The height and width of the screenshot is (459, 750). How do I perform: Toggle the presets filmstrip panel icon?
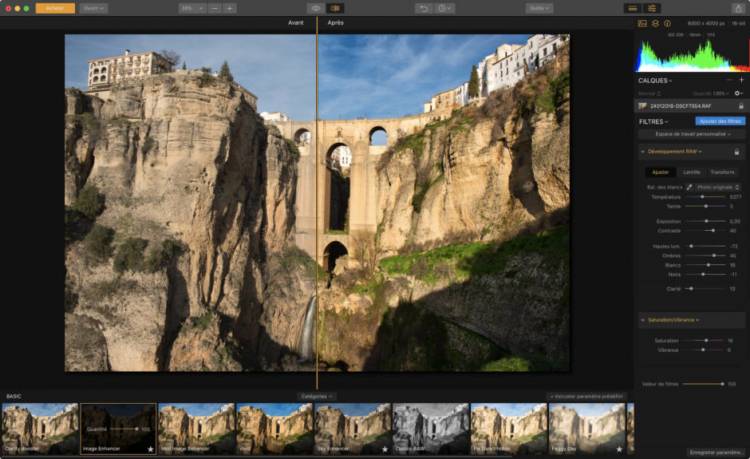631,8
